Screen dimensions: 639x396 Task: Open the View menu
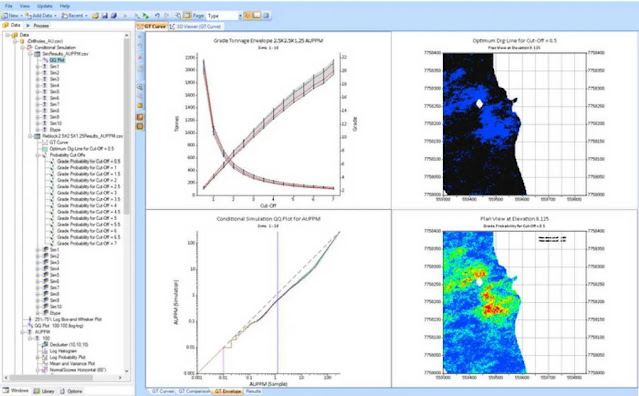tap(25, 6)
